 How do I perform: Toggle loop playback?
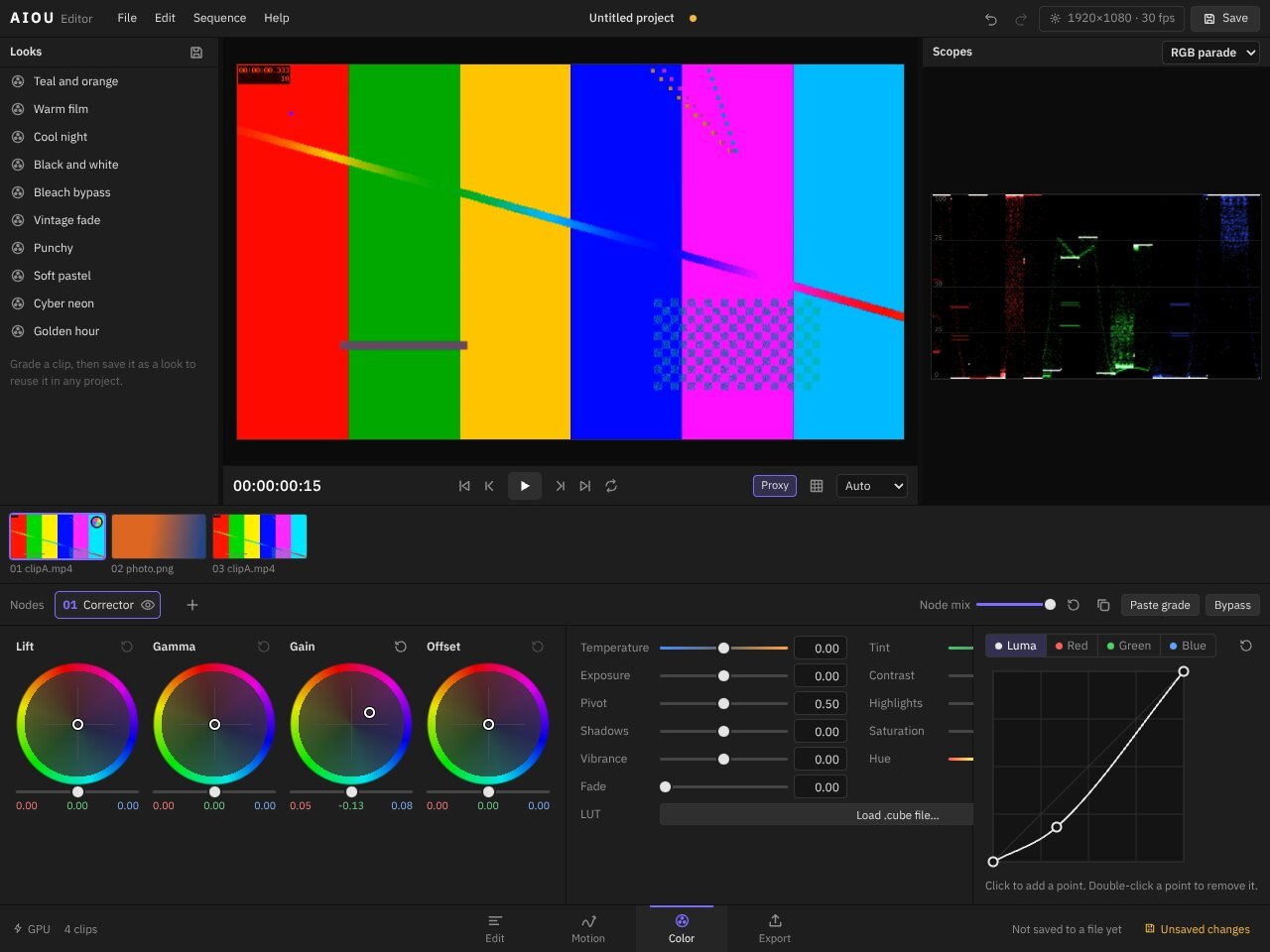pos(611,486)
